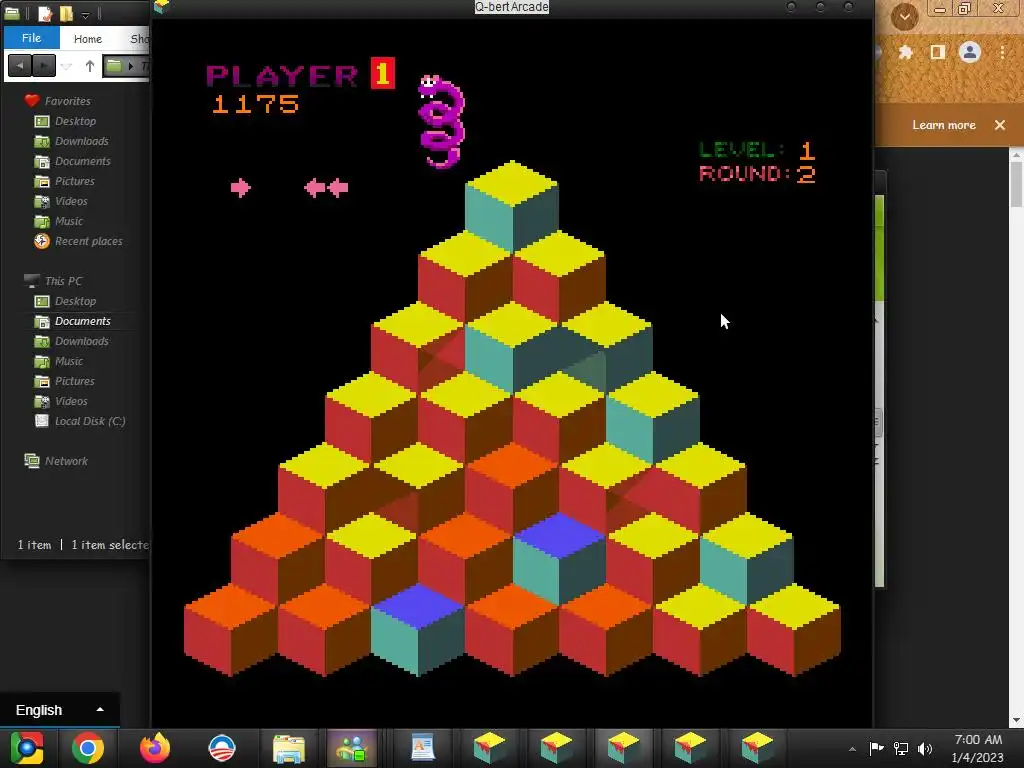Expand the address bar path chevron

click(x=131, y=66)
